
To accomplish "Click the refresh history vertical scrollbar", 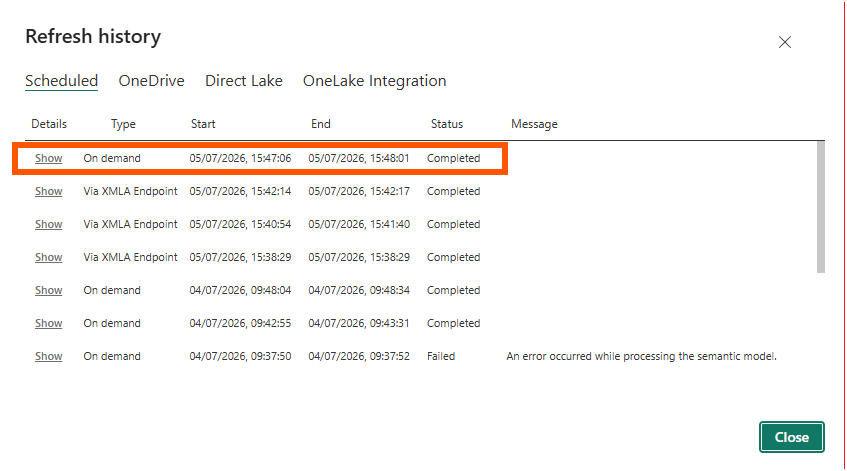I will pyautogui.click(x=821, y=207).
